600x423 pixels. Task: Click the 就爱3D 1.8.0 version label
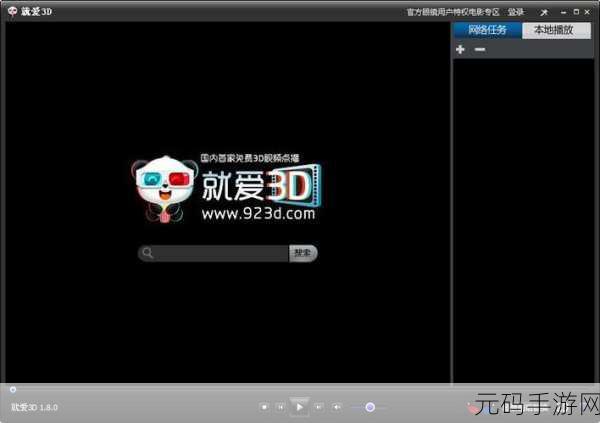tap(34, 407)
